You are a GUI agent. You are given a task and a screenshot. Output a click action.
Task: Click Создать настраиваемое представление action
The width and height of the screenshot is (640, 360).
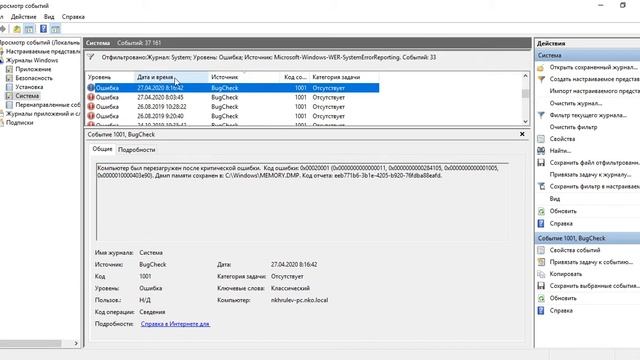[x=594, y=79]
